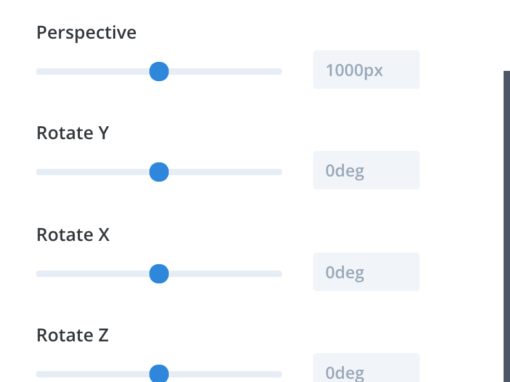Screen dimensions: 510x382
Task: Focus the Rotate Y 0deg value field
Action: click(366, 170)
